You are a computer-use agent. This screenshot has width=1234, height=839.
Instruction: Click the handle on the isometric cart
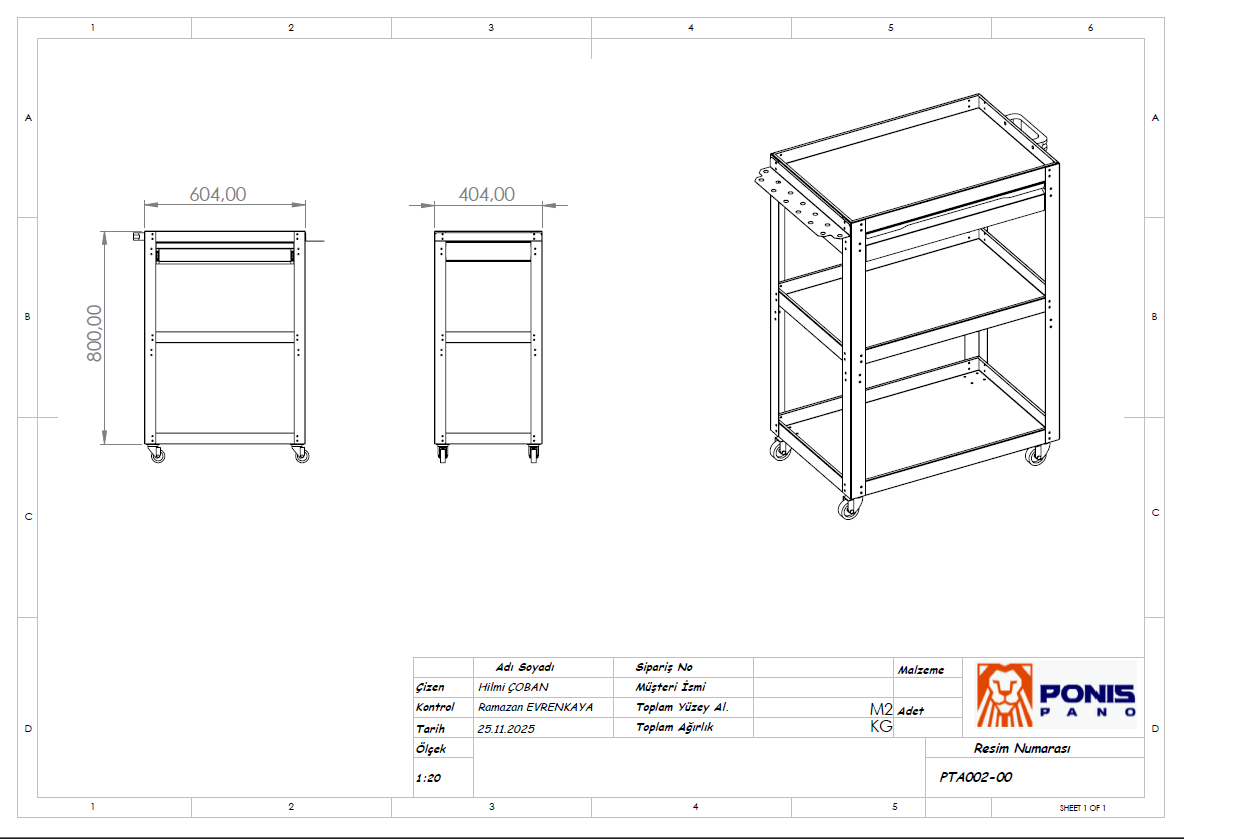point(1027,130)
